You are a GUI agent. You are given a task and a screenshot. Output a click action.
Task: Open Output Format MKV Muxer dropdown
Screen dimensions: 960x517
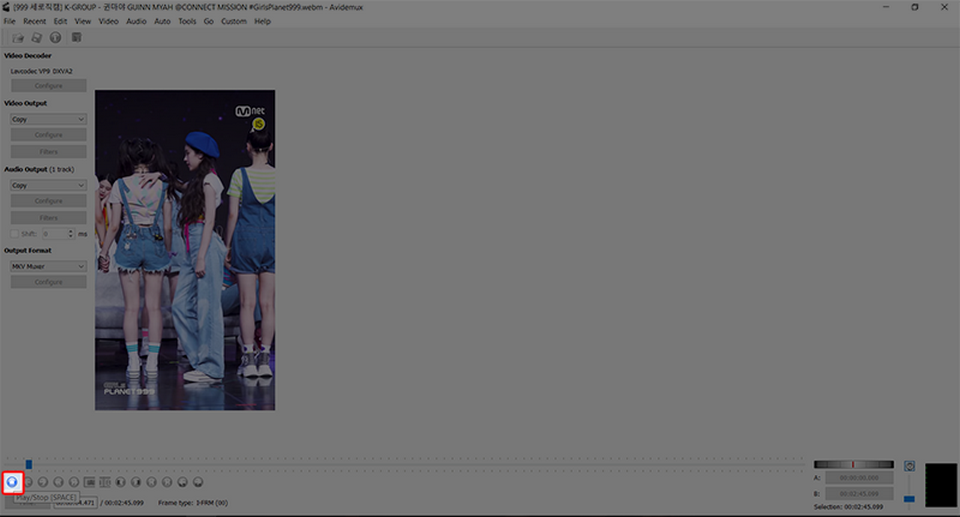click(x=48, y=266)
